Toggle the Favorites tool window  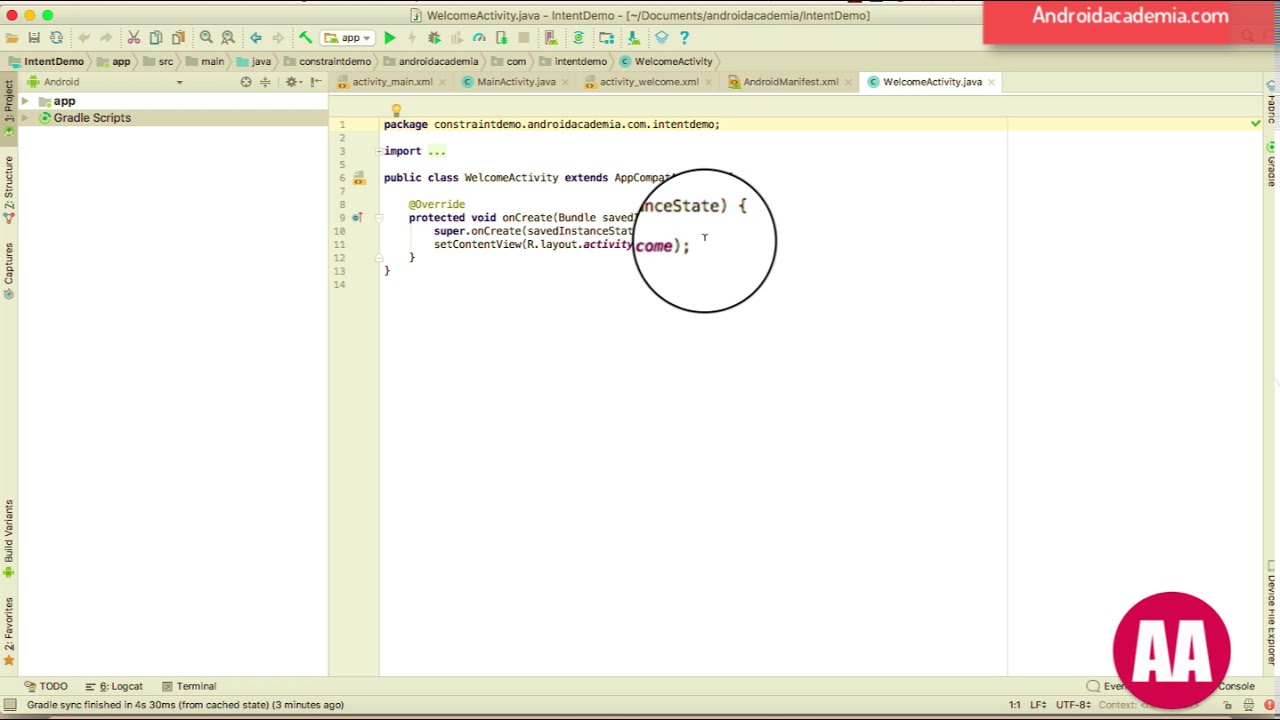pyautogui.click(x=9, y=632)
